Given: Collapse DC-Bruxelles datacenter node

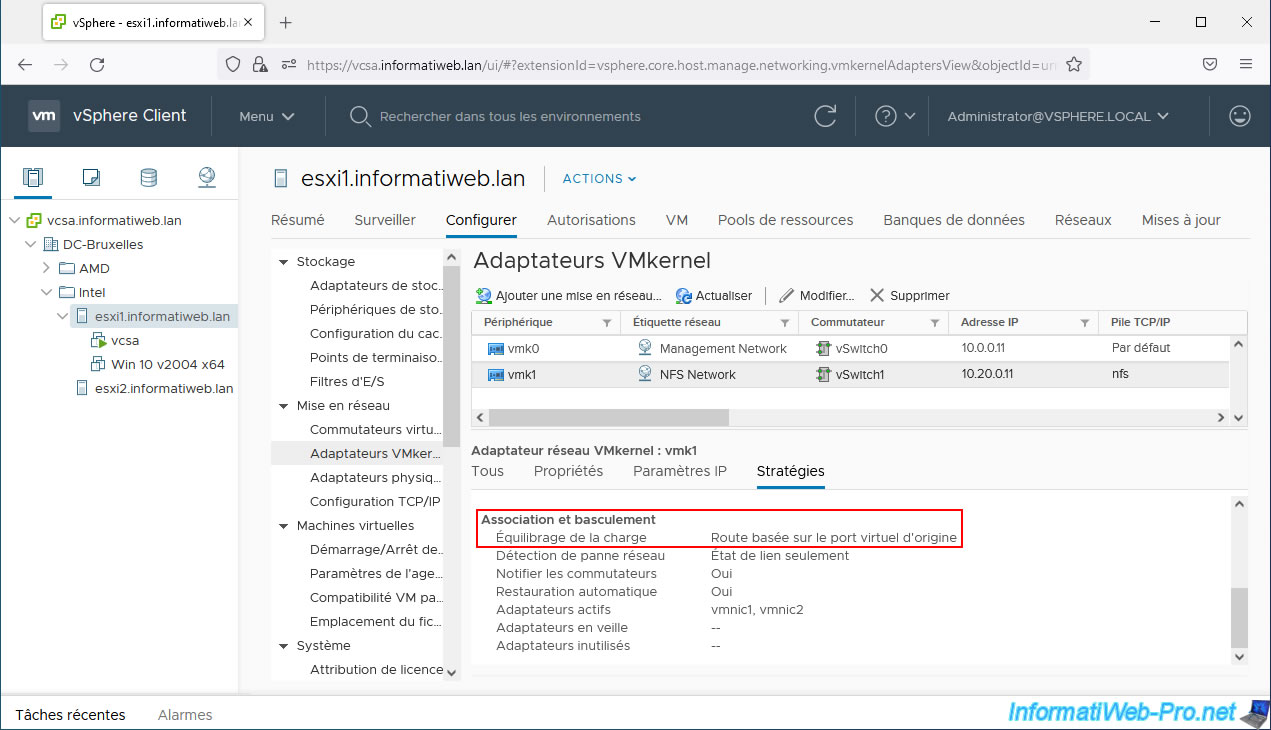Looking at the screenshot, I should pos(30,245).
